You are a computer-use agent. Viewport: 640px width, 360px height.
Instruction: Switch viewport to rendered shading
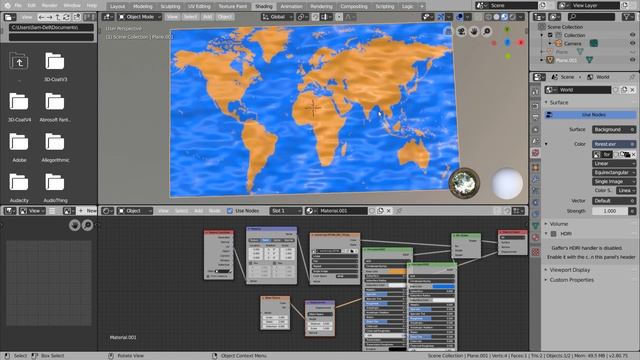pos(513,17)
